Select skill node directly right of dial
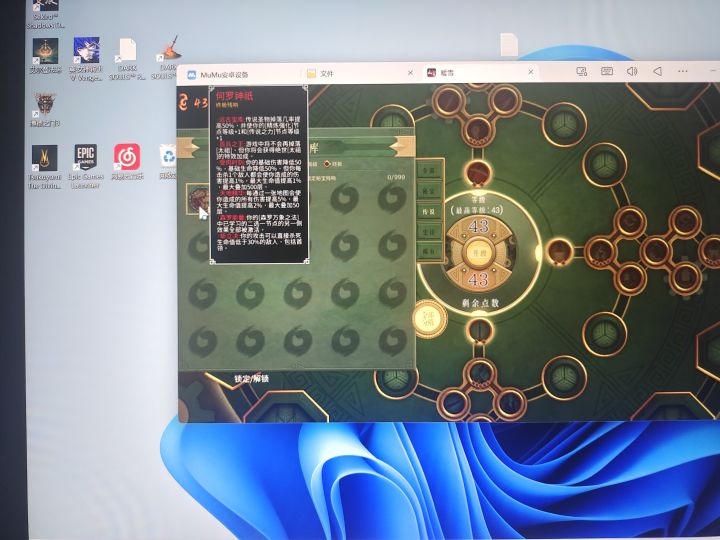Image resolution: width=720 pixels, height=540 pixels. 559,252
